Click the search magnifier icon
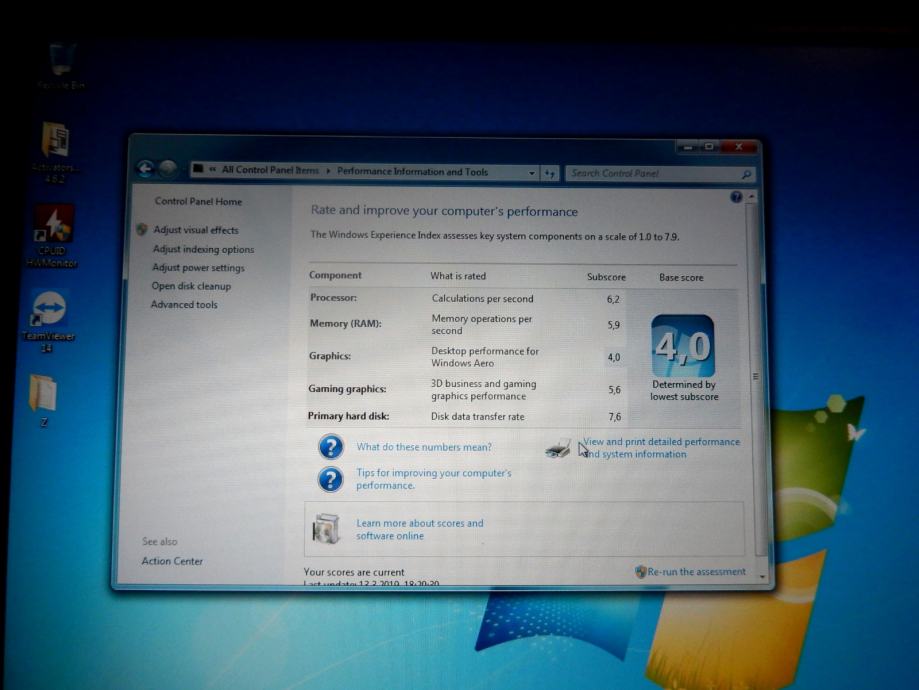This screenshot has height=690, width=919. point(746,174)
